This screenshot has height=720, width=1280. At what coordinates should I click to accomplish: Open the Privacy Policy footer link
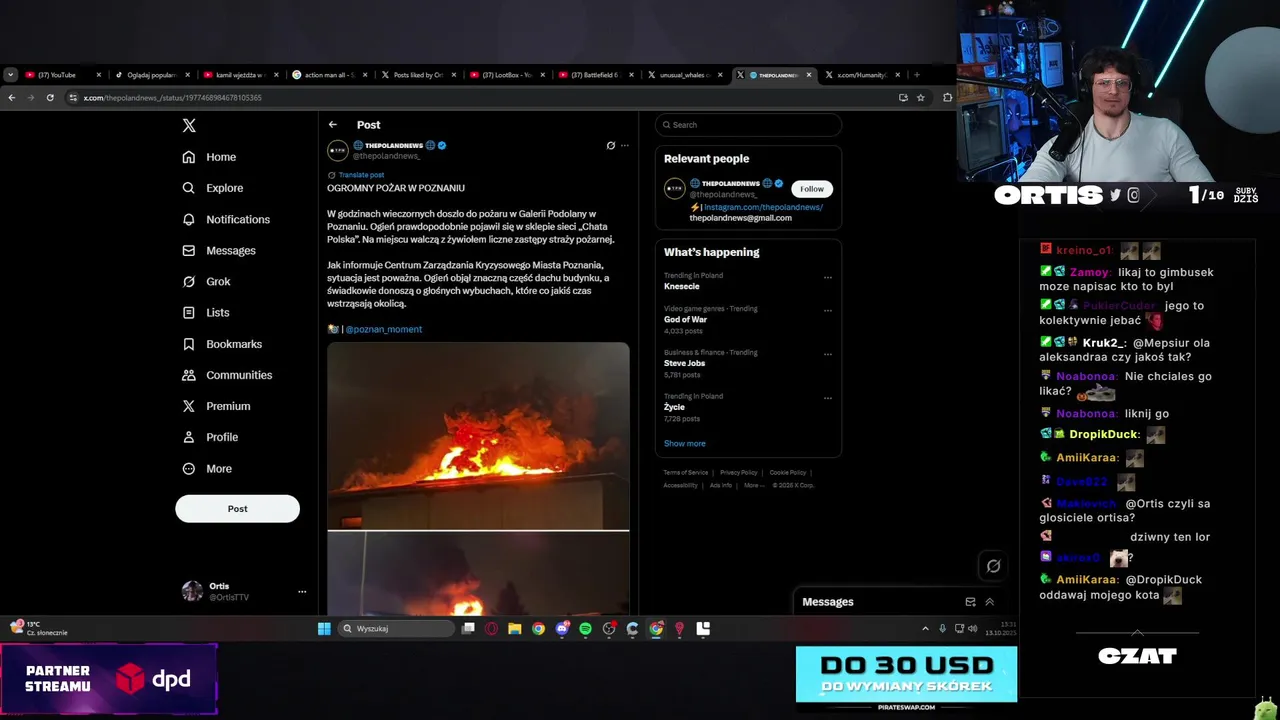tap(738, 472)
